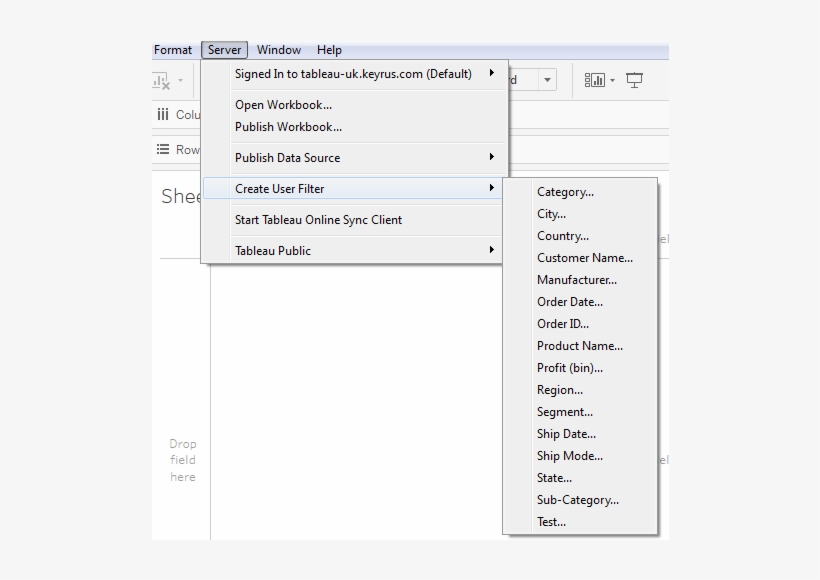Screen dimensions: 820x580
Task: Create user filter on Sub-Category...
Action: click(x=580, y=500)
